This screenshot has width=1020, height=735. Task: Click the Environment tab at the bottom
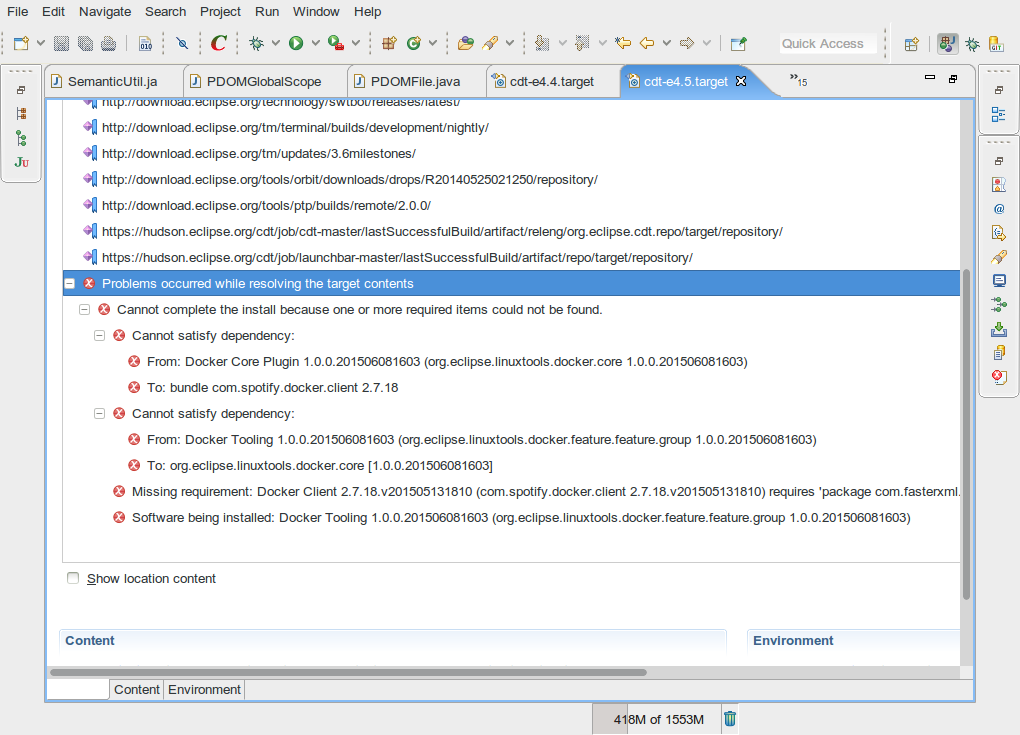pos(204,689)
